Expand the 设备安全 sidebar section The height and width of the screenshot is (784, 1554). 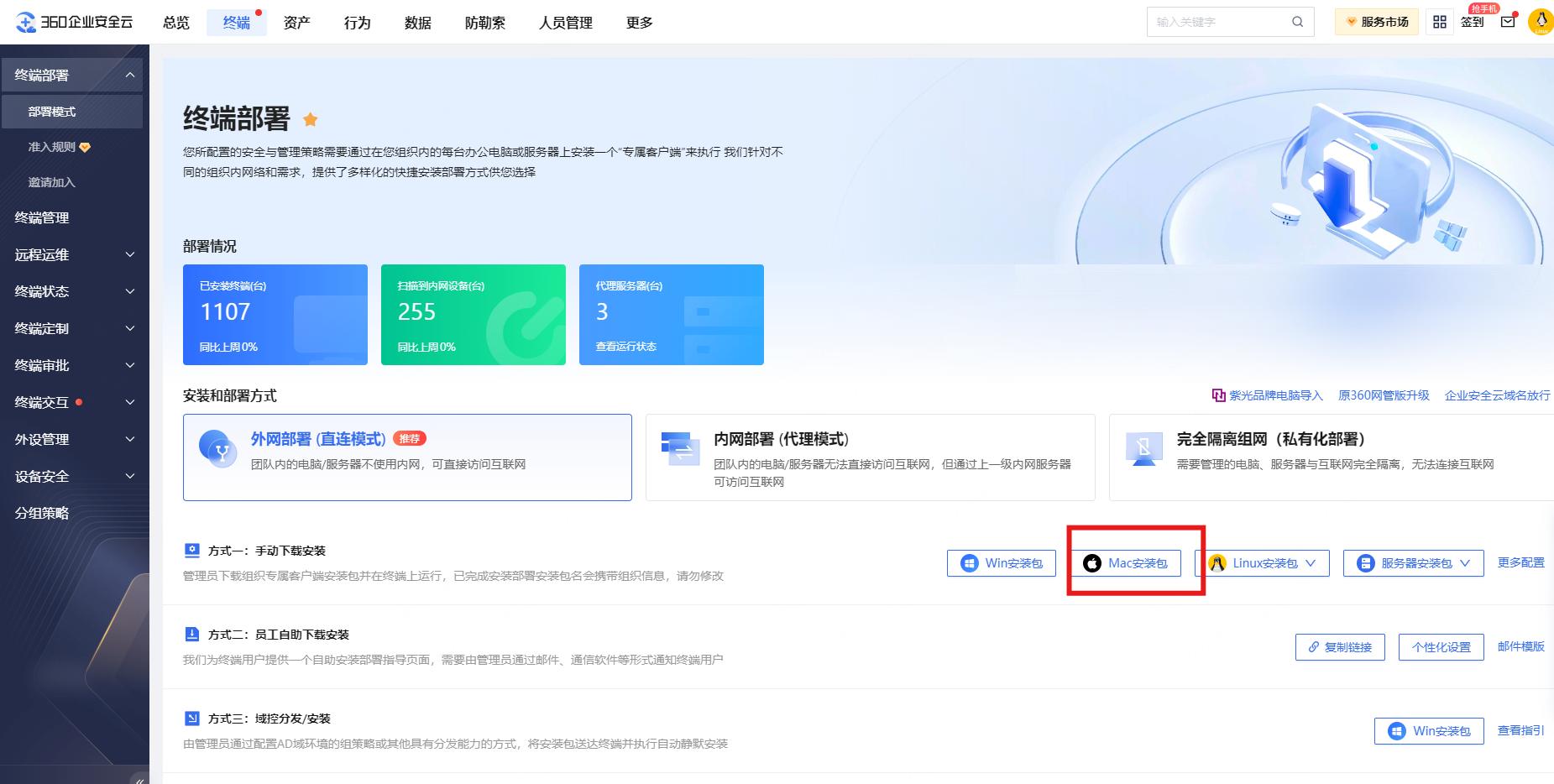pos(130,476)
